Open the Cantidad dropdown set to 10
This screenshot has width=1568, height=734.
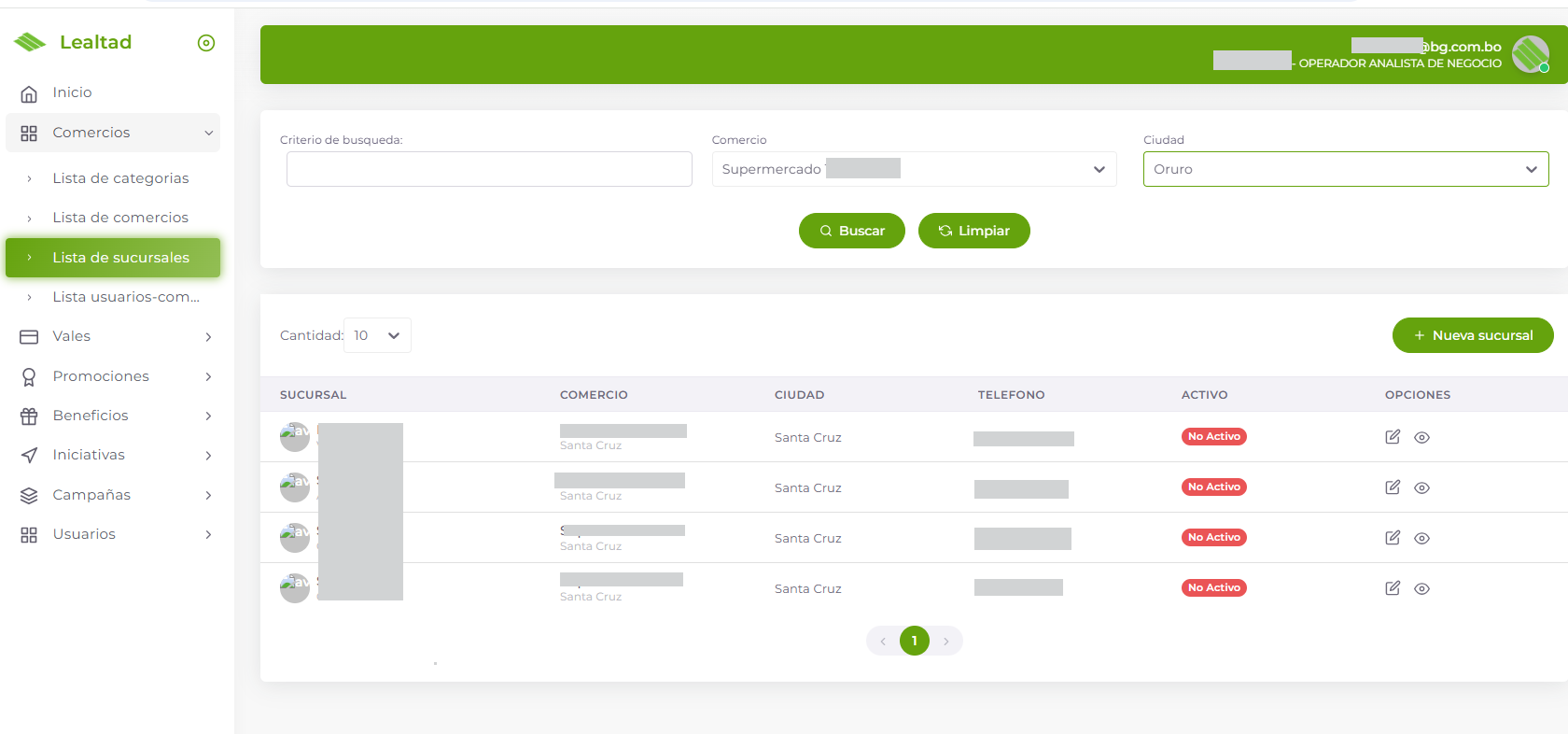(x=377, y=335)
